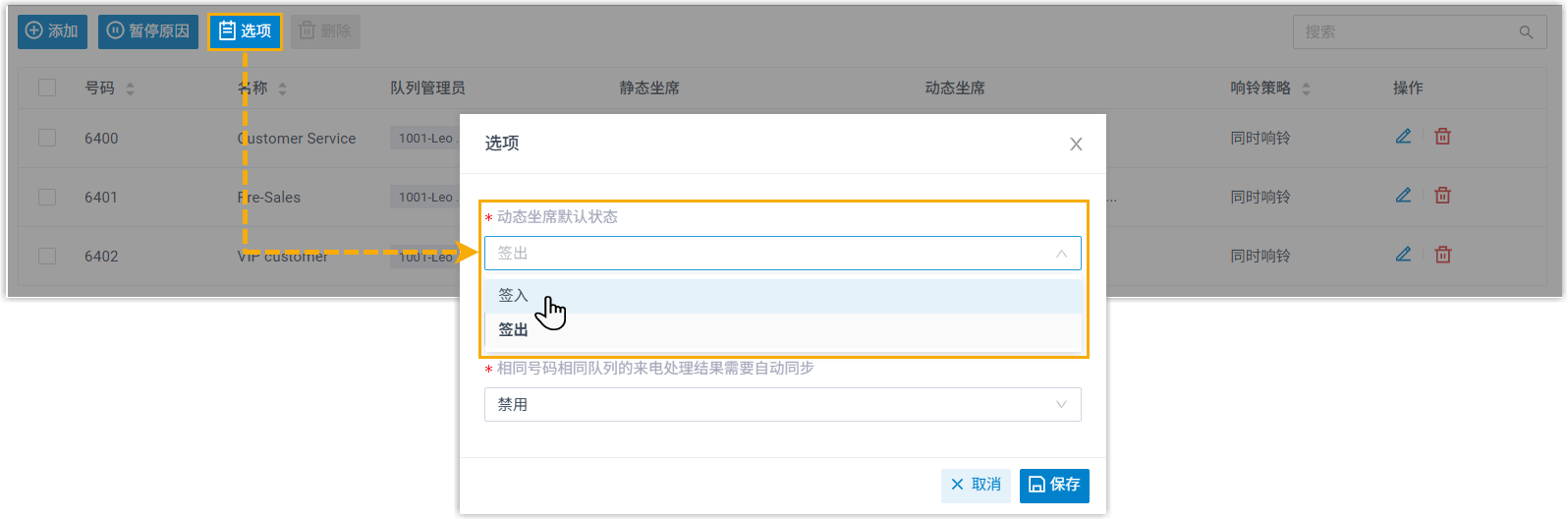Click the delete trash icon for queue 6400
This screenshot has height=520, width=1568.
1442,137
